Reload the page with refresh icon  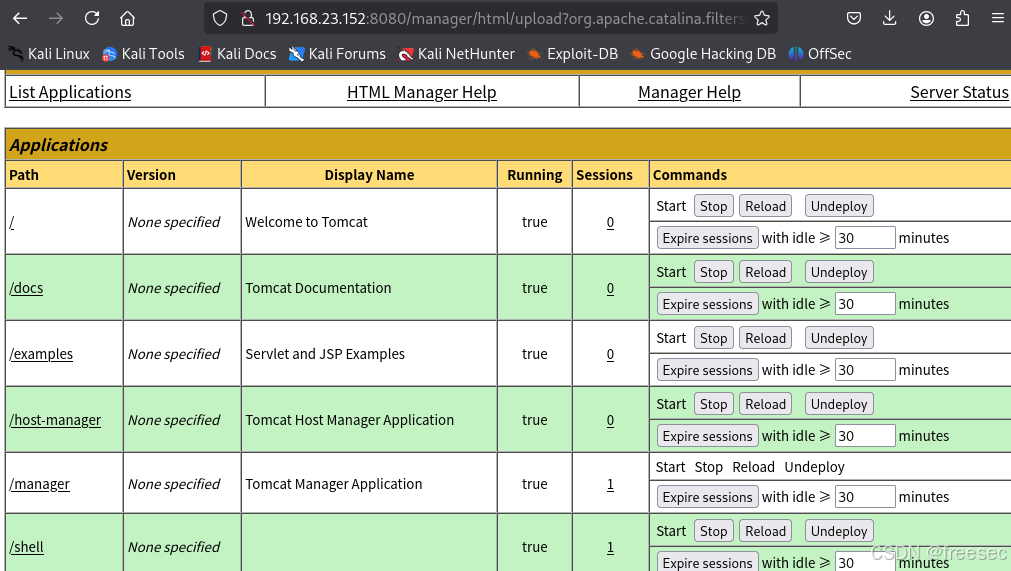pyautogui.click(x=92, y=18)
